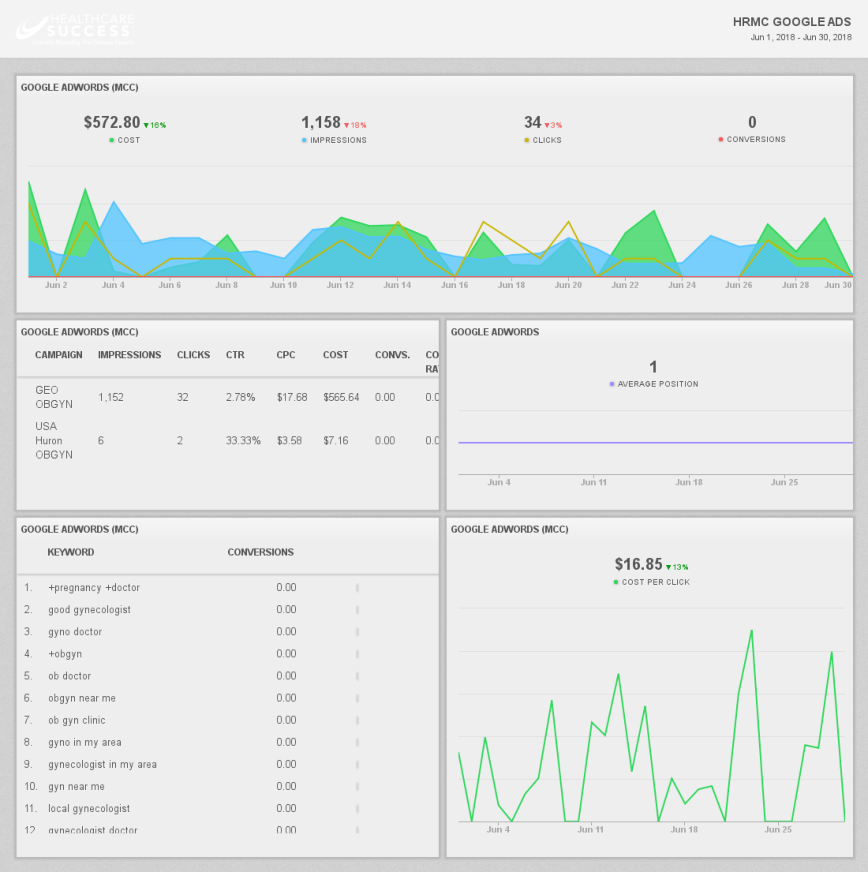Click the green down arrow beside $572.80
Viewport: 868px width, 872px height.
click(146, 125)
